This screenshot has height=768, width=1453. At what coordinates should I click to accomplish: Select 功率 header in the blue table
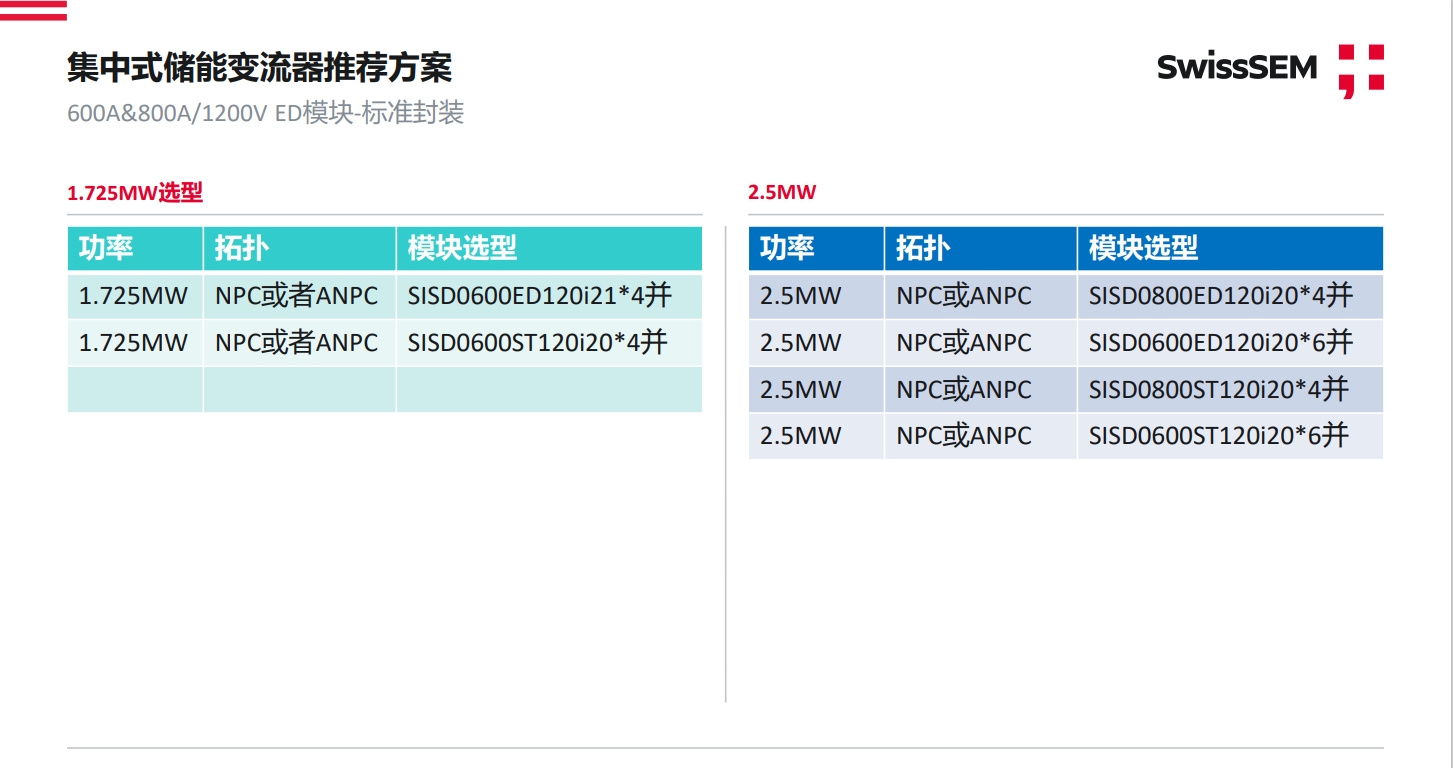[x=787, y=248]
